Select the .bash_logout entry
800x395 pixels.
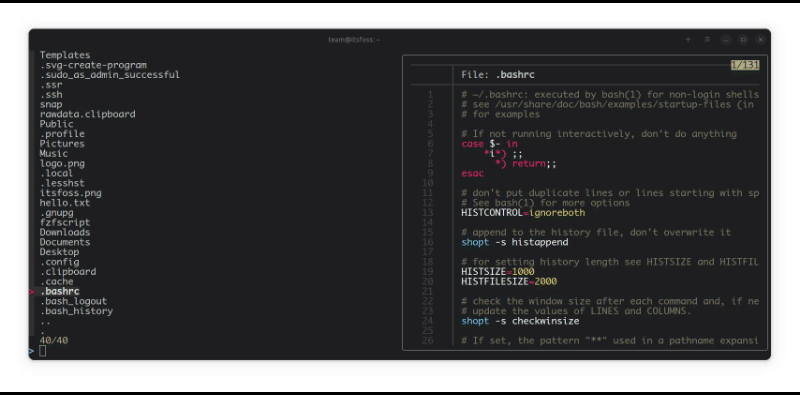(73, 302)
